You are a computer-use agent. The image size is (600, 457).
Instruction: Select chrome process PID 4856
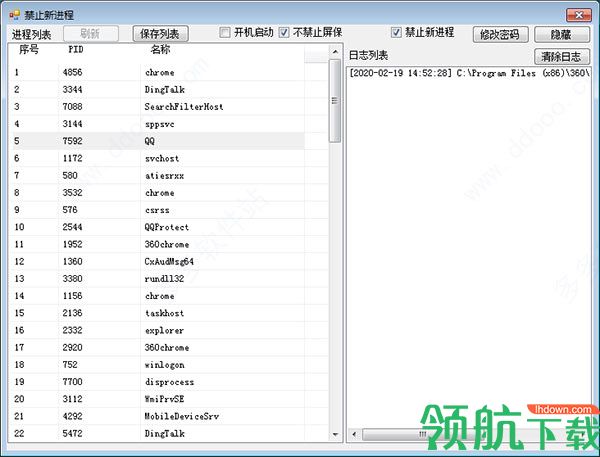click(x=159, y=72)
